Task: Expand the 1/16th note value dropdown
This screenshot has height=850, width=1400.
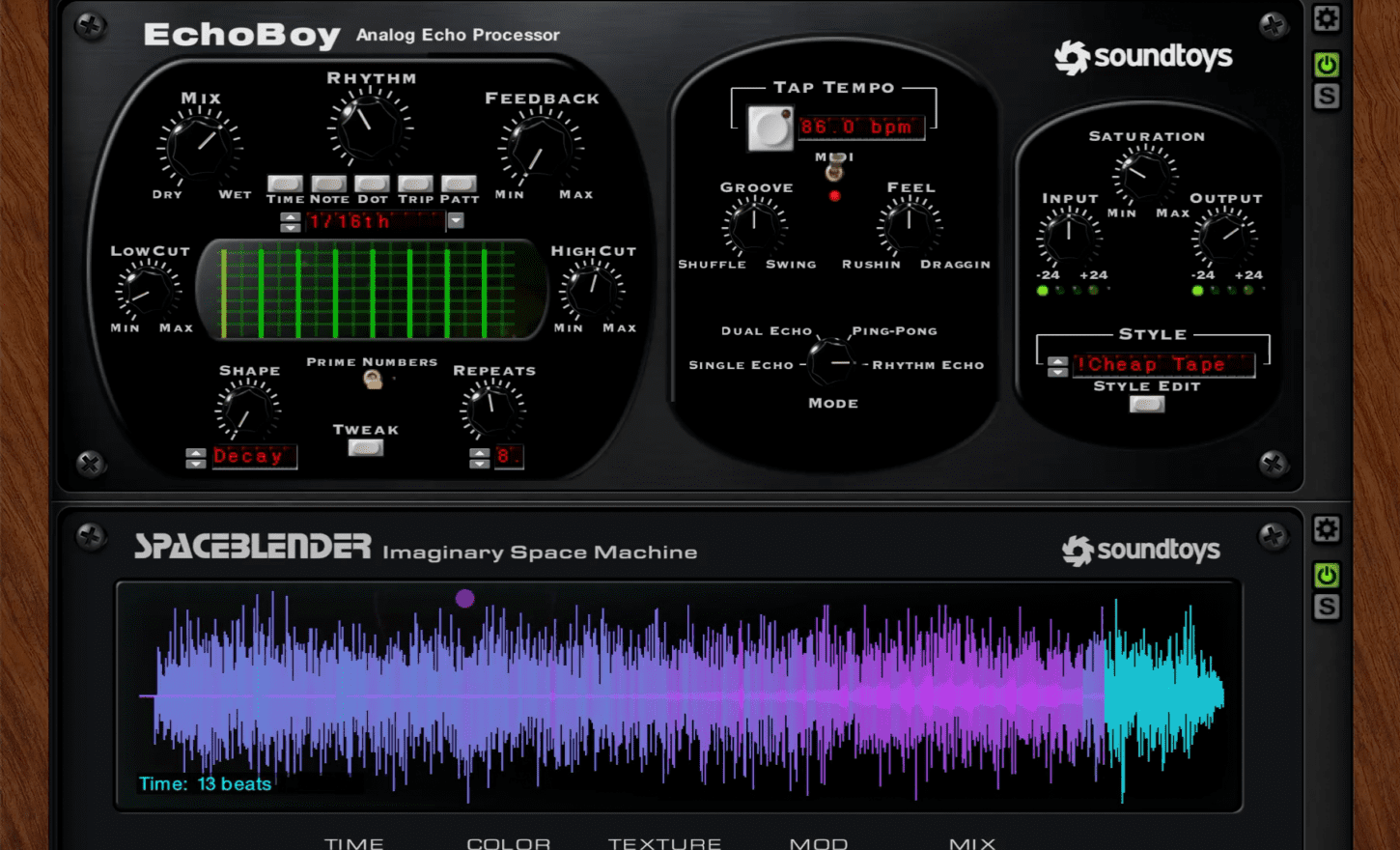Action: tap(456, 221)
